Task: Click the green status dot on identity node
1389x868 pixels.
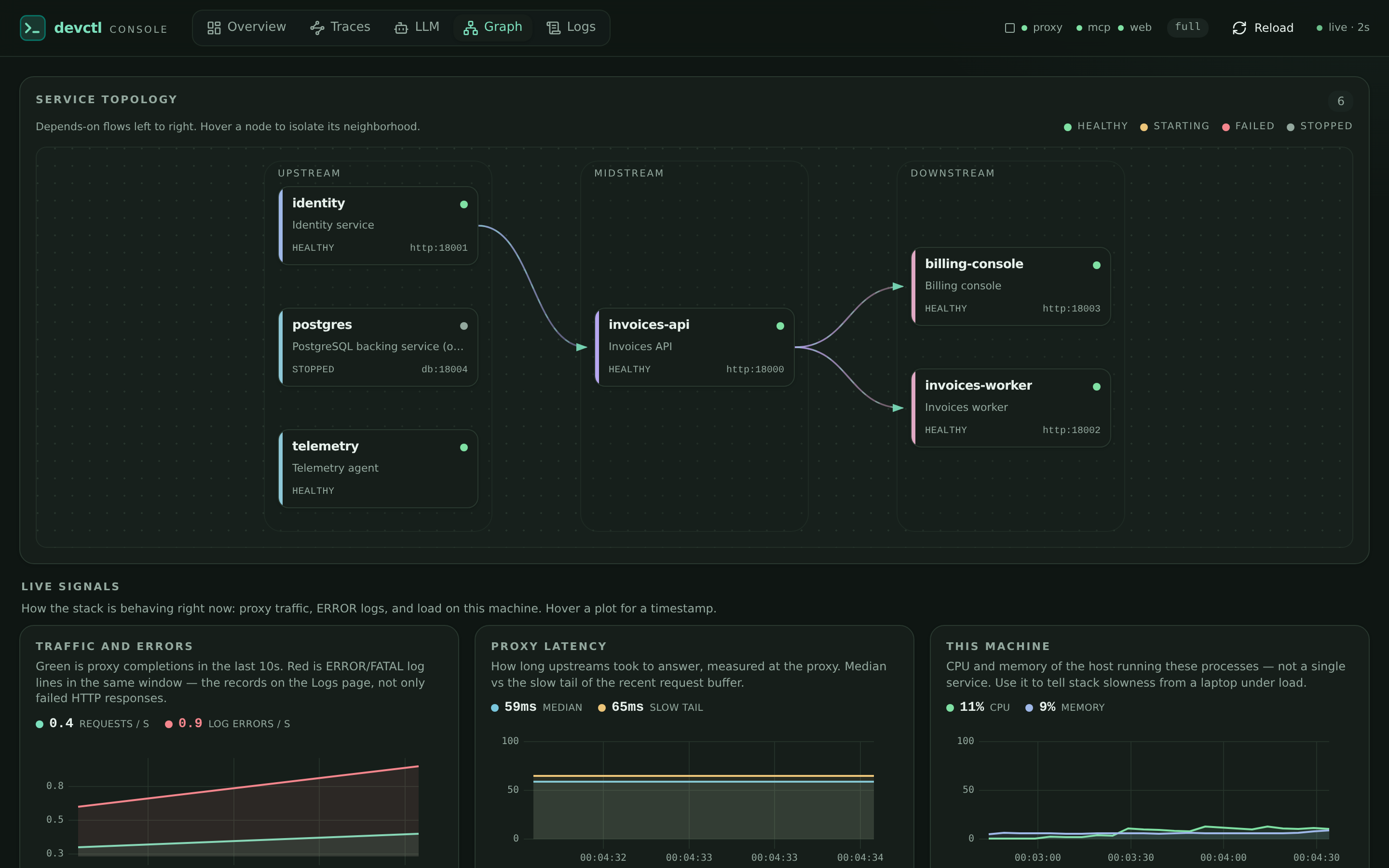Action: tap(464, 204)
